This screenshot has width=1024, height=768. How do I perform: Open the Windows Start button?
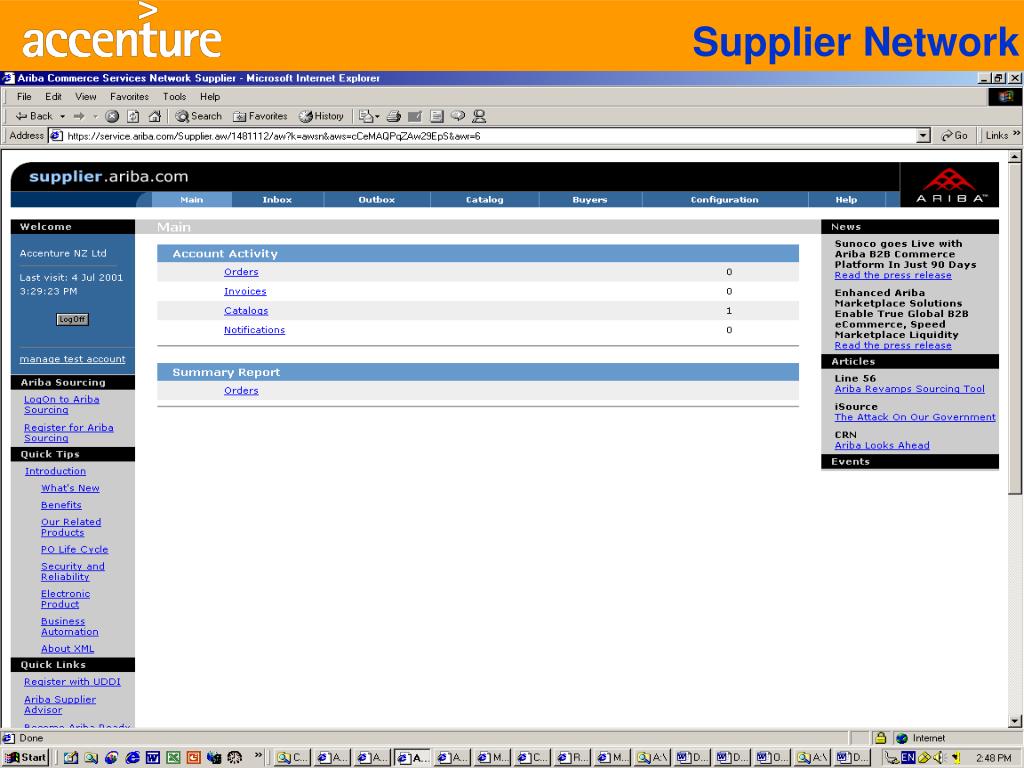pyautogui.click(x=26, y=758)
